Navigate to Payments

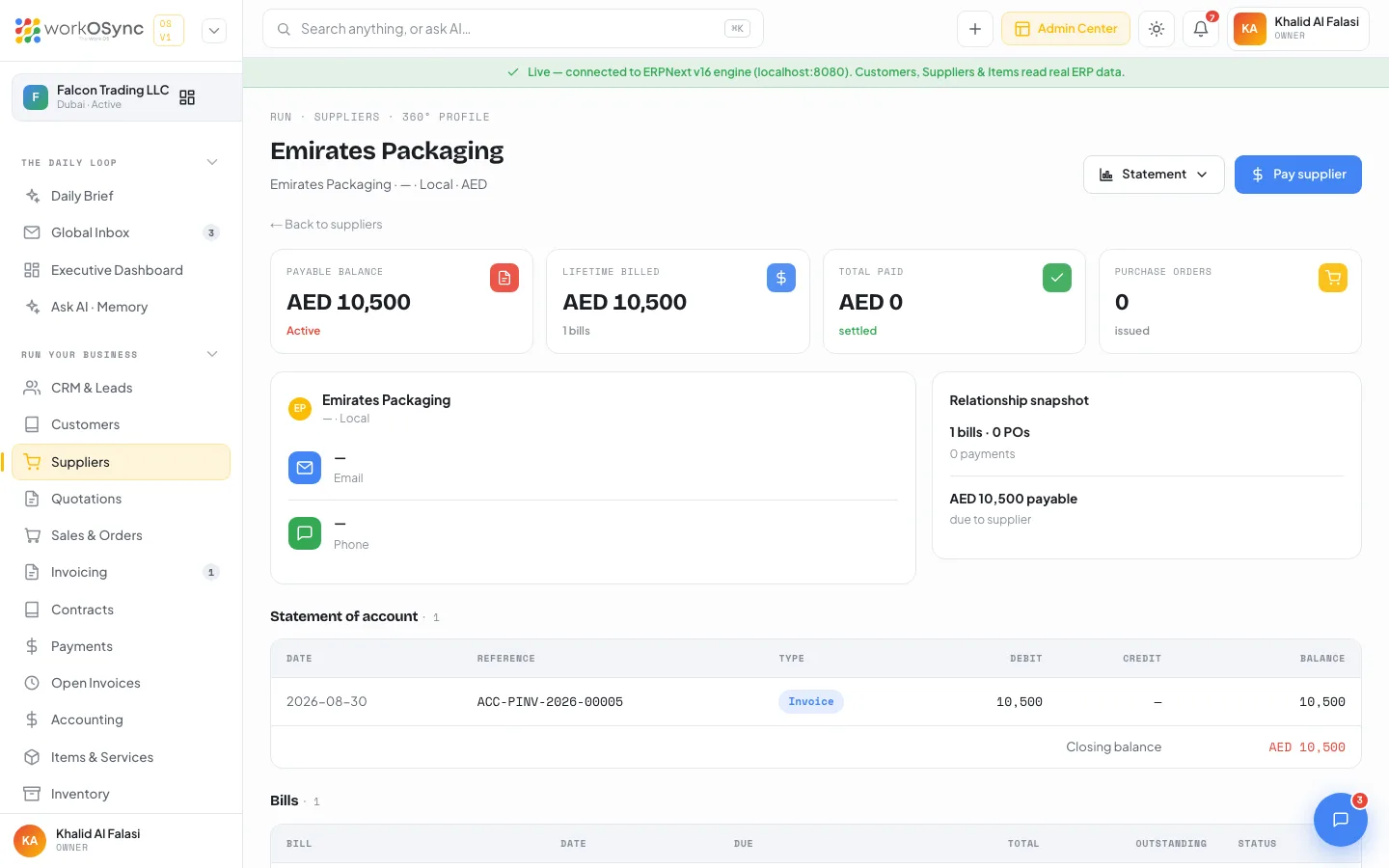point(121,646)
